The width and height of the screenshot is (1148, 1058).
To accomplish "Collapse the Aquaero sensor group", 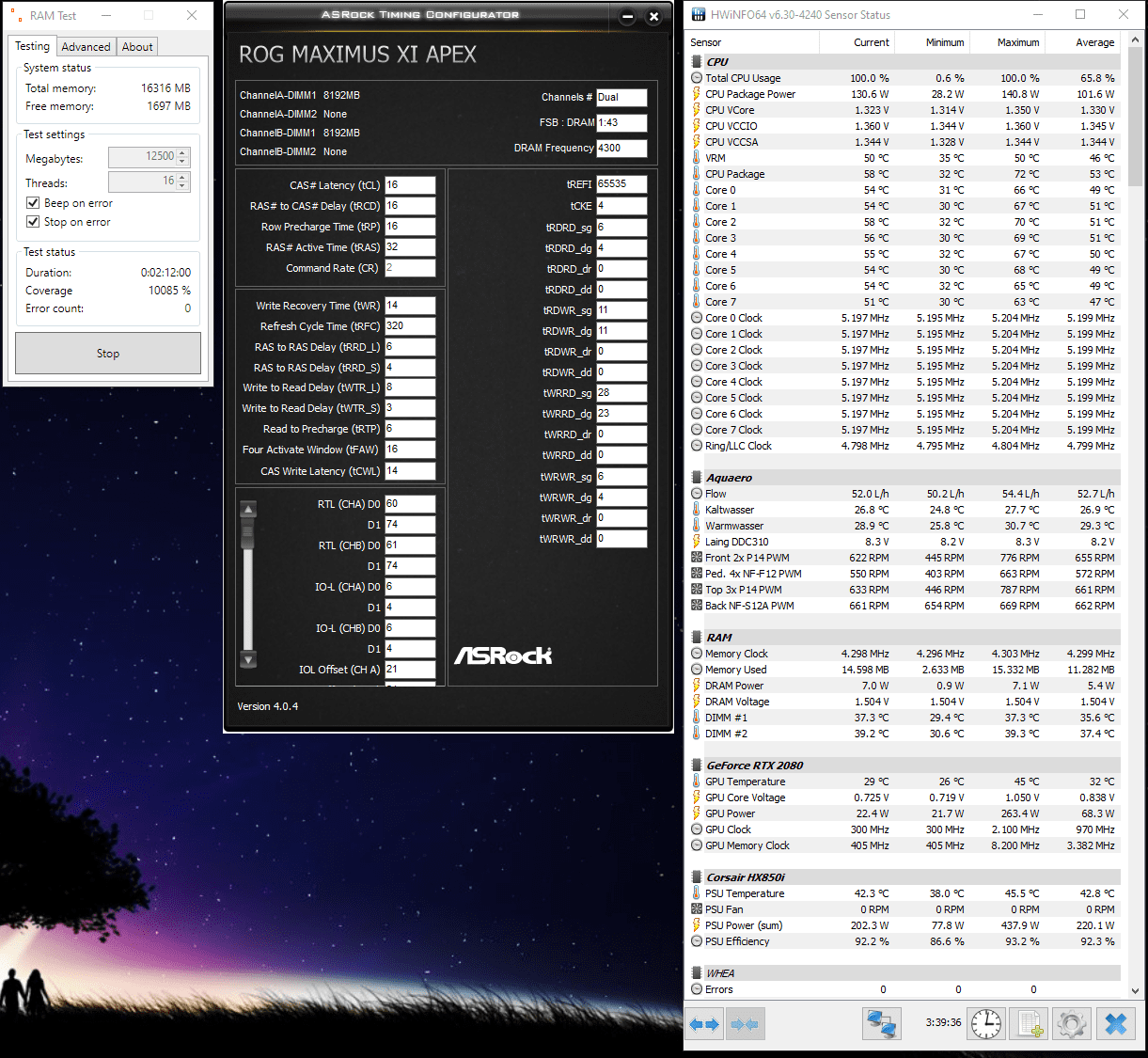I will (x=697, y=478).
